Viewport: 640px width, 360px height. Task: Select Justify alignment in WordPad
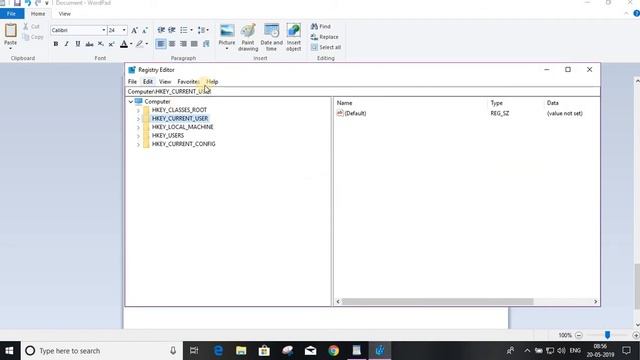(194, 44)
